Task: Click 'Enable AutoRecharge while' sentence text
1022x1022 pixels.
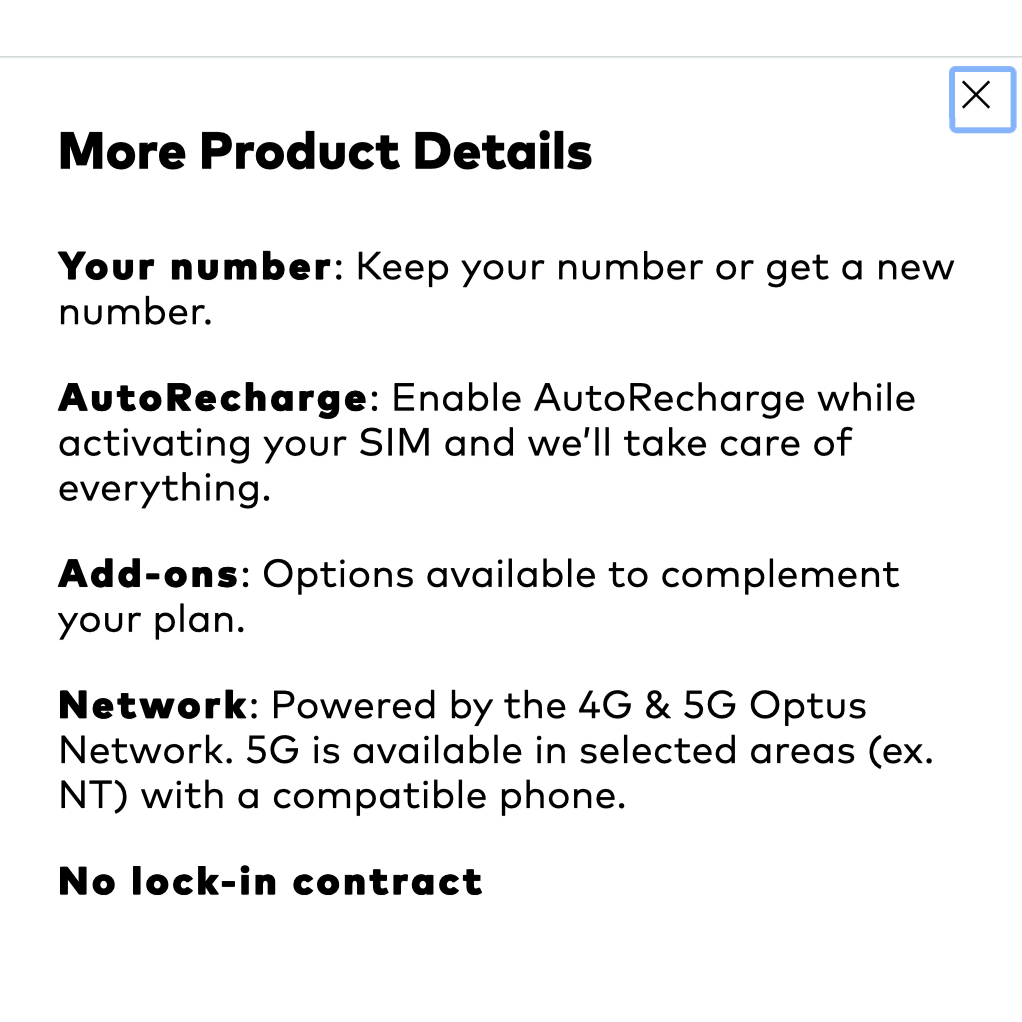Action: pos(653,398)
